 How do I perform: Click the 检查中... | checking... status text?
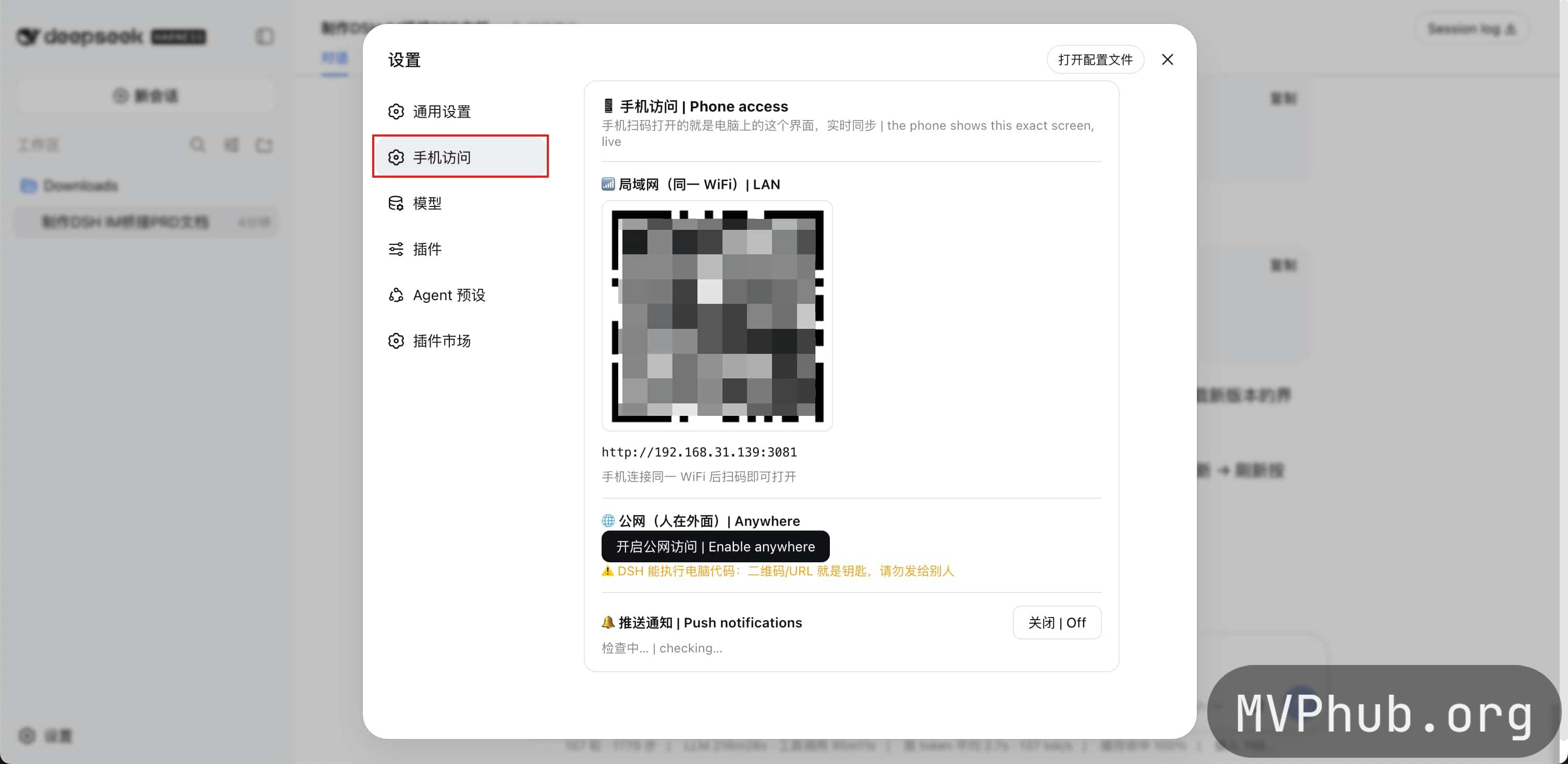[661, 648]
